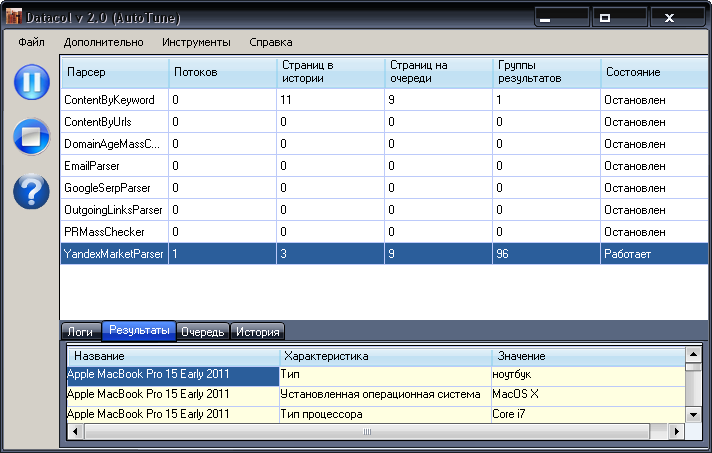Viewport: 712px width, 453px height.
Task: Open the Инструменты menu
Action: tap(196, 42)
